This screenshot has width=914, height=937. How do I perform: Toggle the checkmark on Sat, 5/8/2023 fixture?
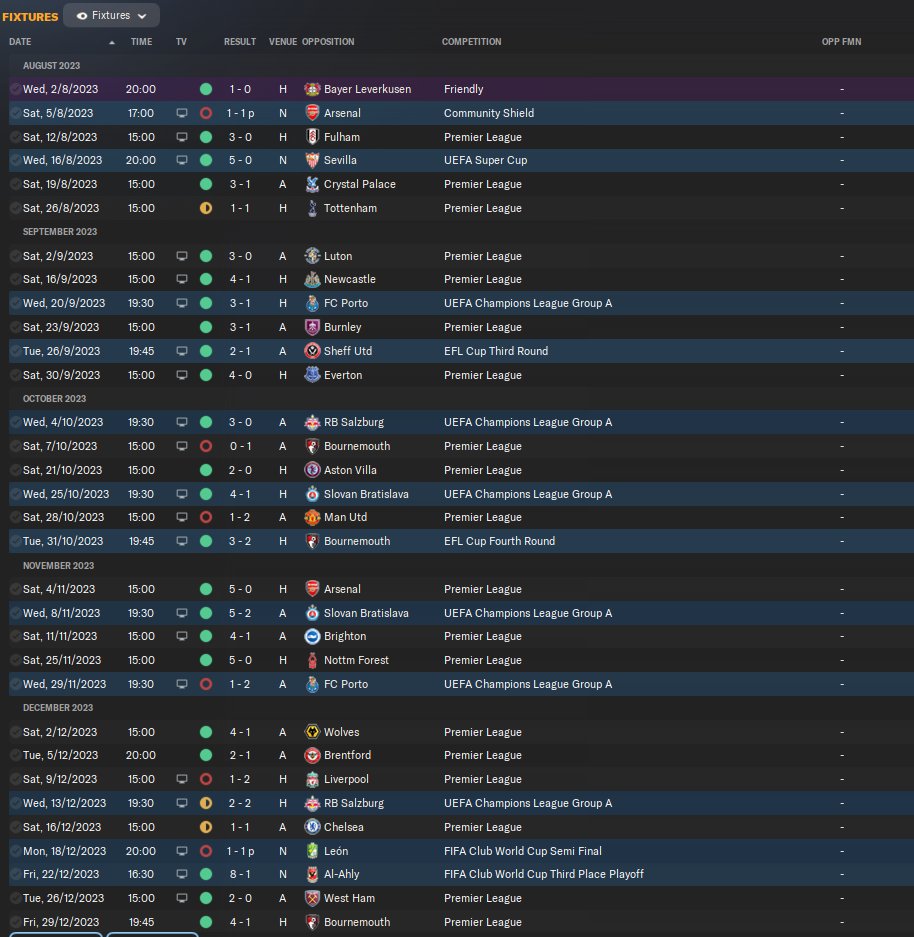coord(15,113)
